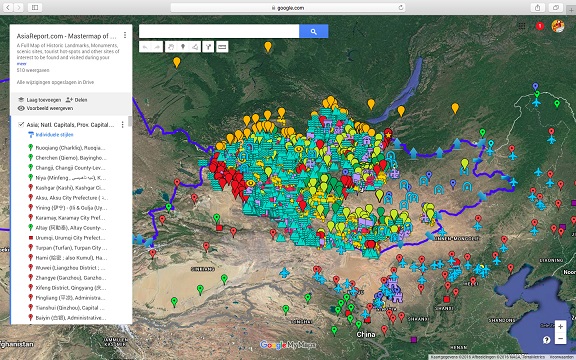Image resolution: width=576 pixels, height=360 pixels.
Task: Select the Hami (also Kumul) entry
Action: [70, 258]
